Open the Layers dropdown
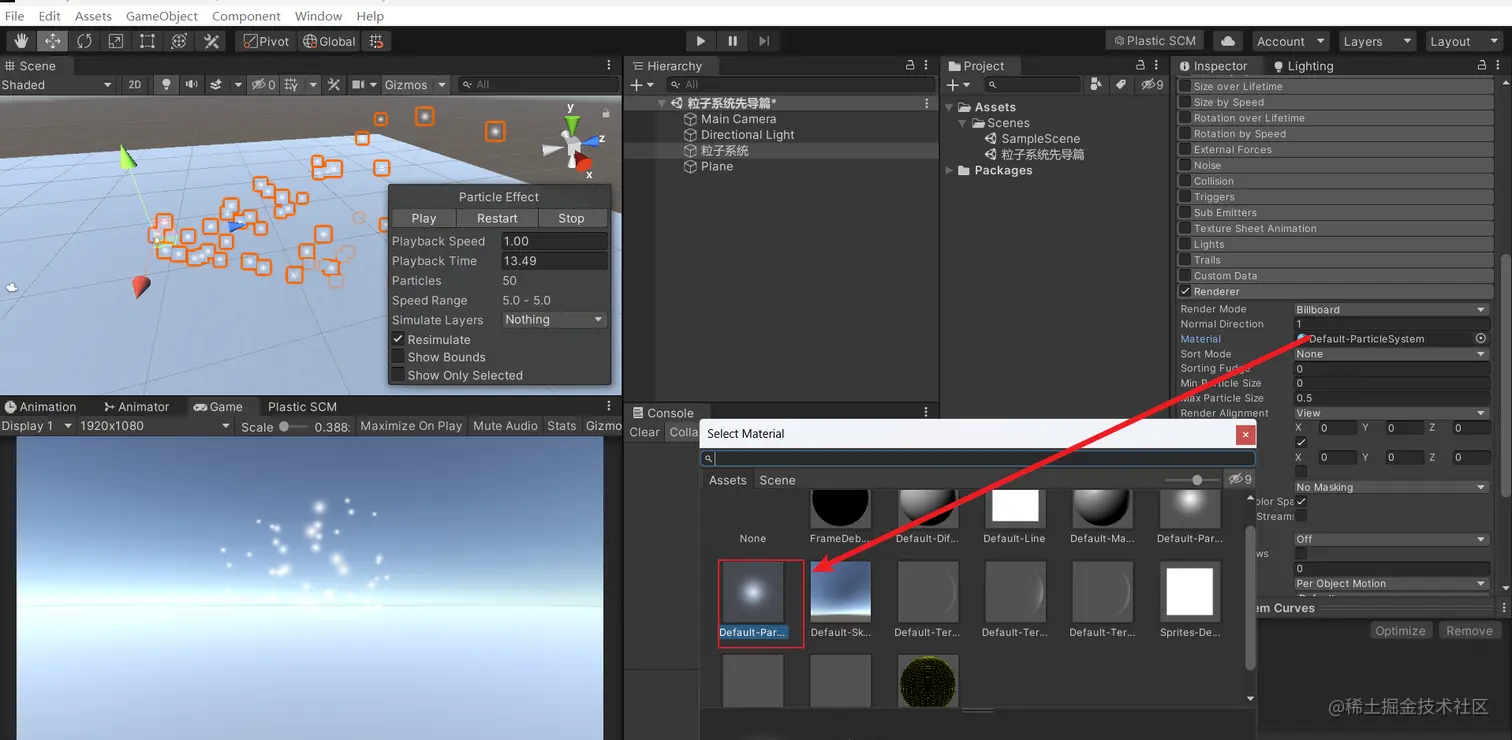Viewport: 1512px width, 740px height. click(1377, 41)
